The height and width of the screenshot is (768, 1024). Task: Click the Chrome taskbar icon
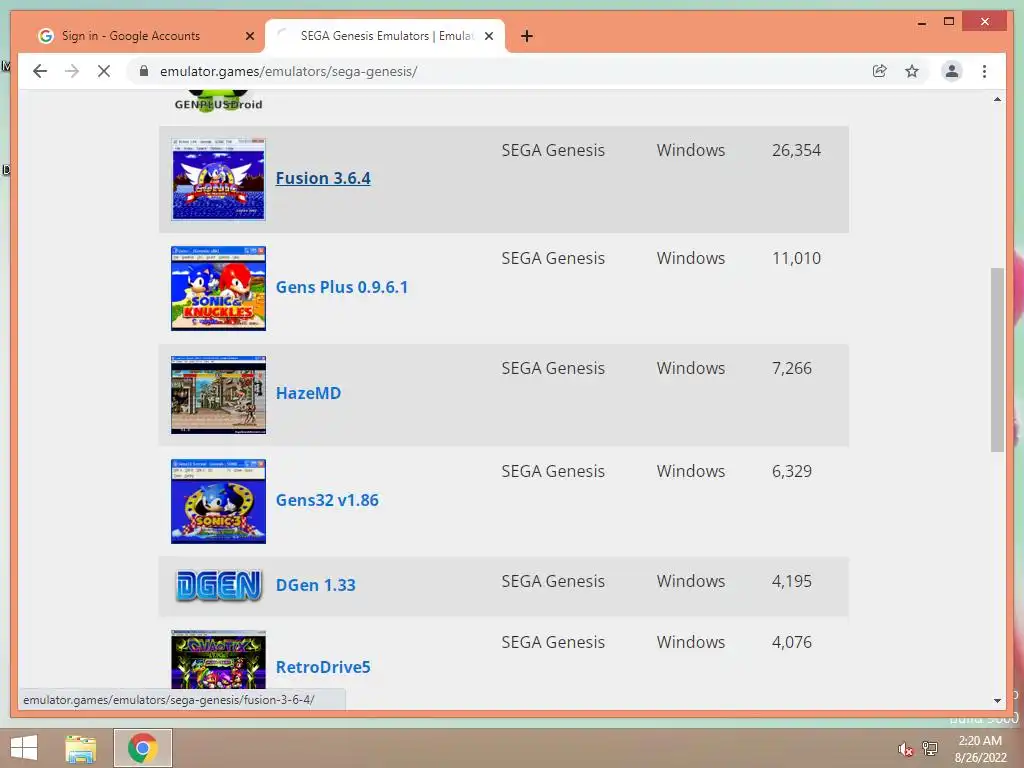[142, 748]
